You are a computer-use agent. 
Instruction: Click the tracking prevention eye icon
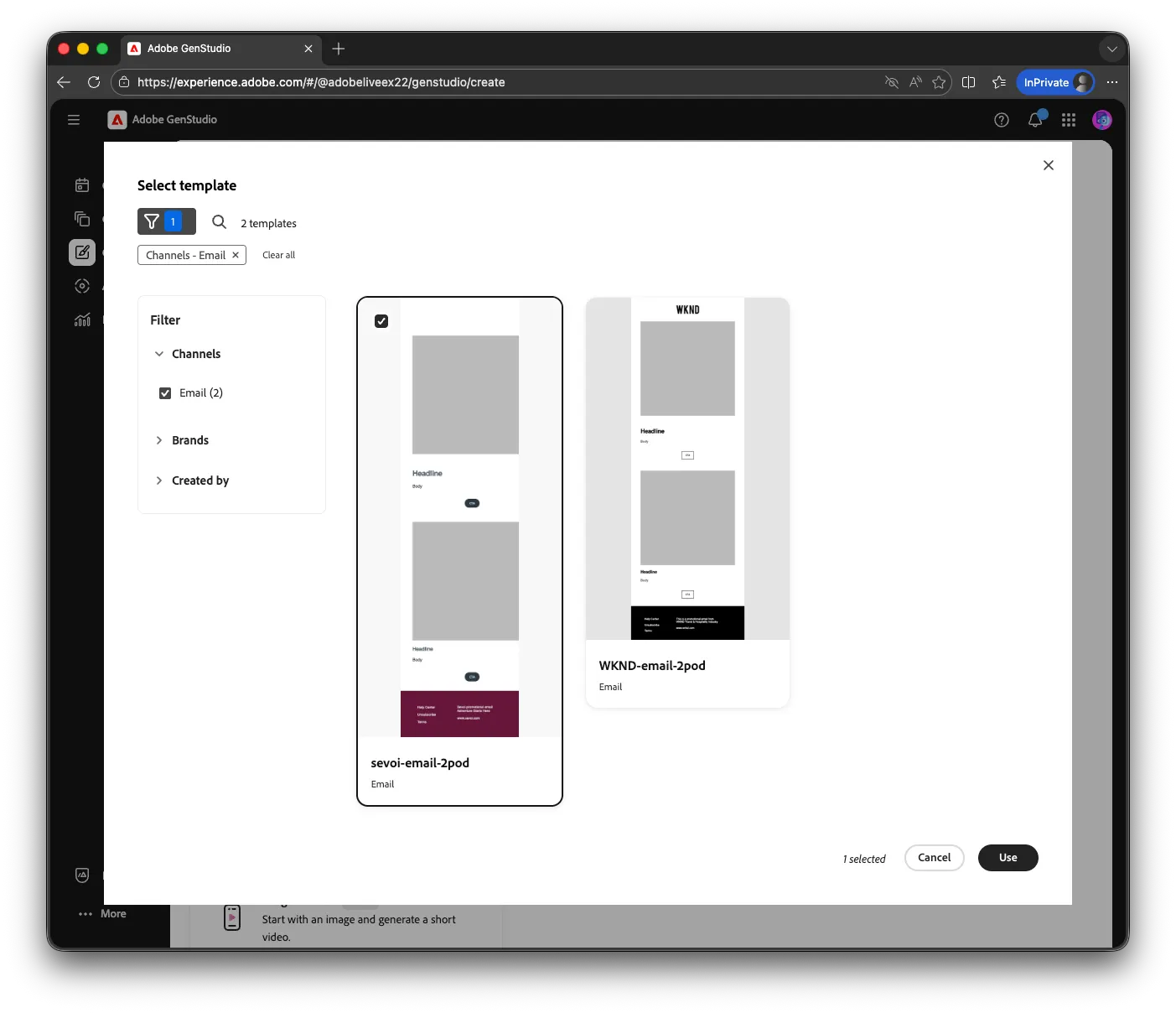click(892, 82)
